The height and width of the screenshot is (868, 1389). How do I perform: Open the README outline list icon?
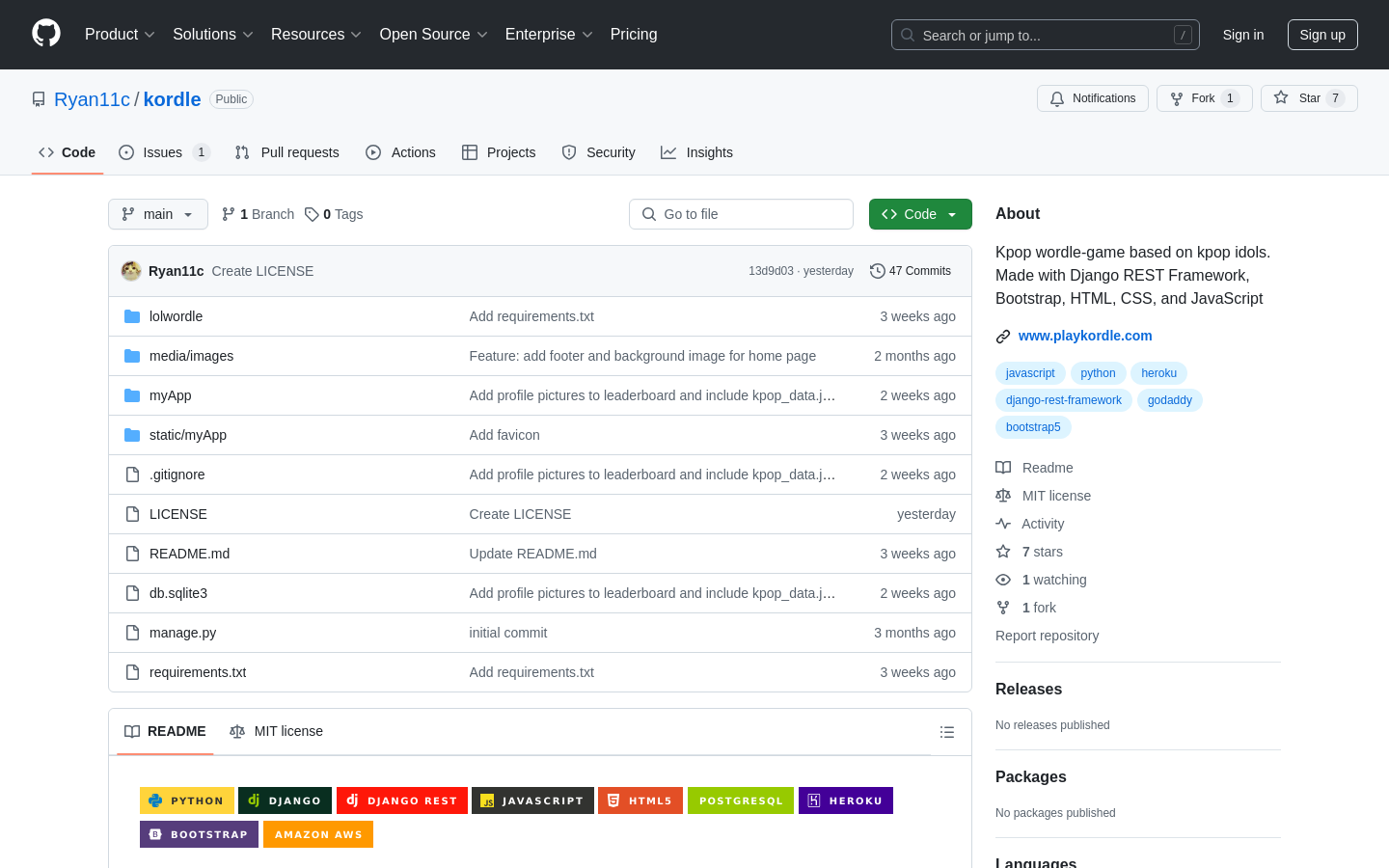click(947, 732)
